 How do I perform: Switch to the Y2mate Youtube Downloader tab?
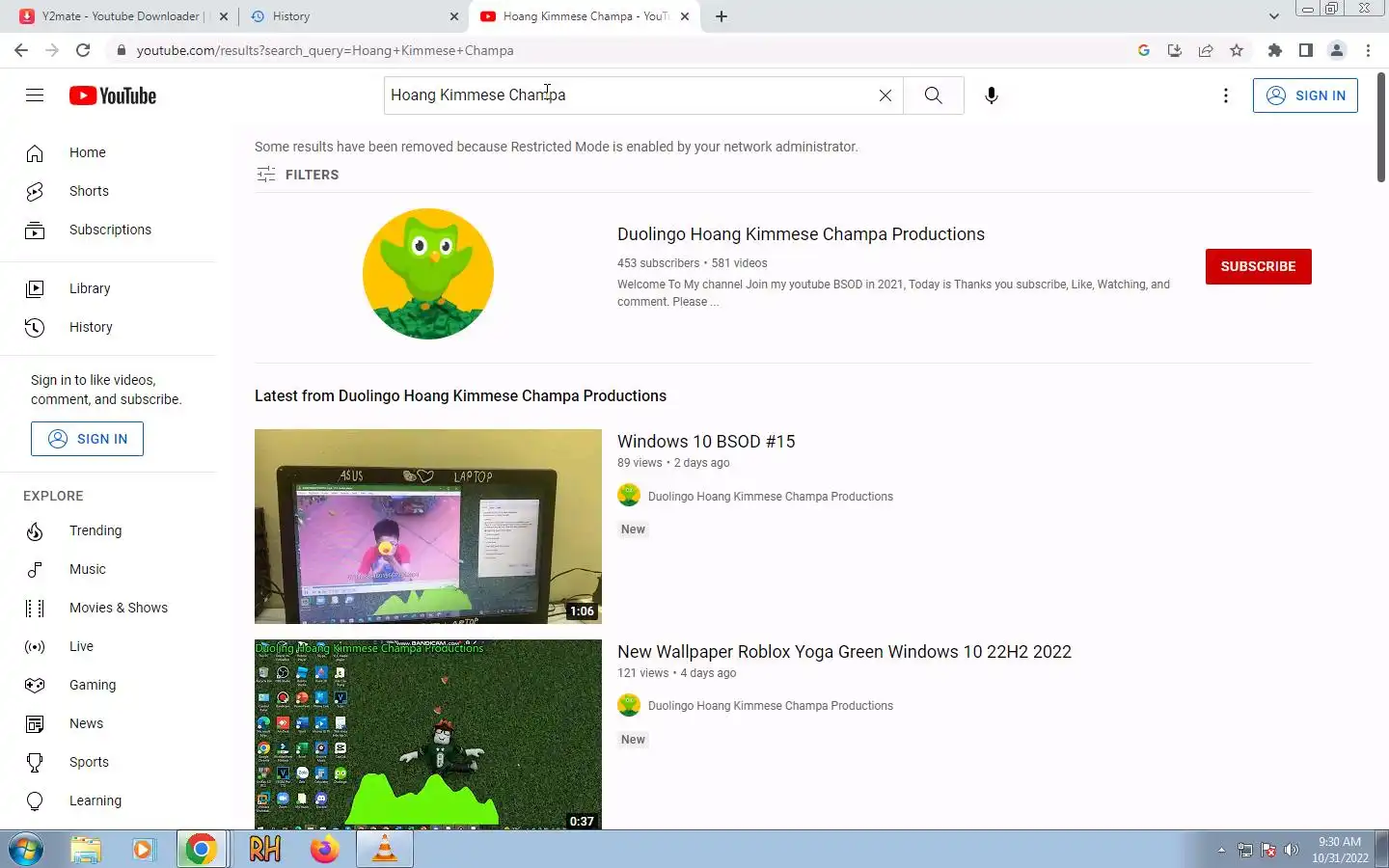121,16
